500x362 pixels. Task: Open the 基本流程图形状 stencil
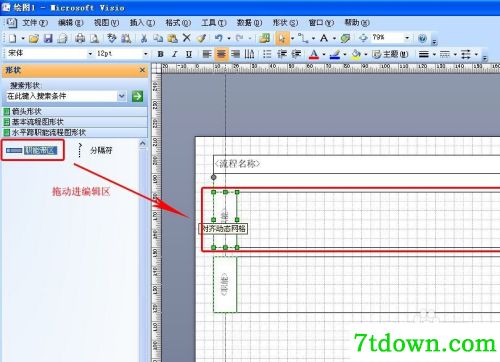pos(75,122)
